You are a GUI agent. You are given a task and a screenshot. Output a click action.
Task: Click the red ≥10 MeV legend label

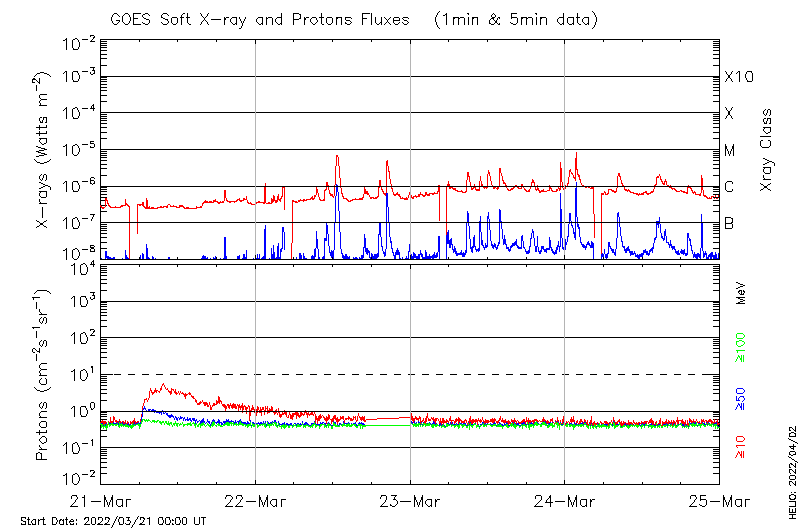[741, 448]
